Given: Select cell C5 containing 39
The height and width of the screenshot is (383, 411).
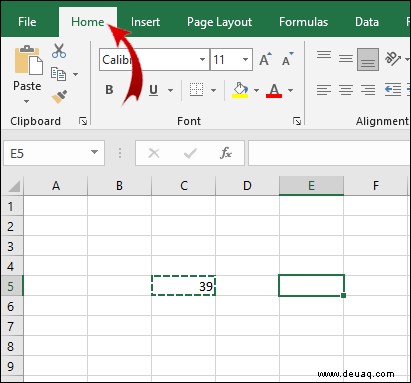Looking at the screenshot, I should 183,285.
